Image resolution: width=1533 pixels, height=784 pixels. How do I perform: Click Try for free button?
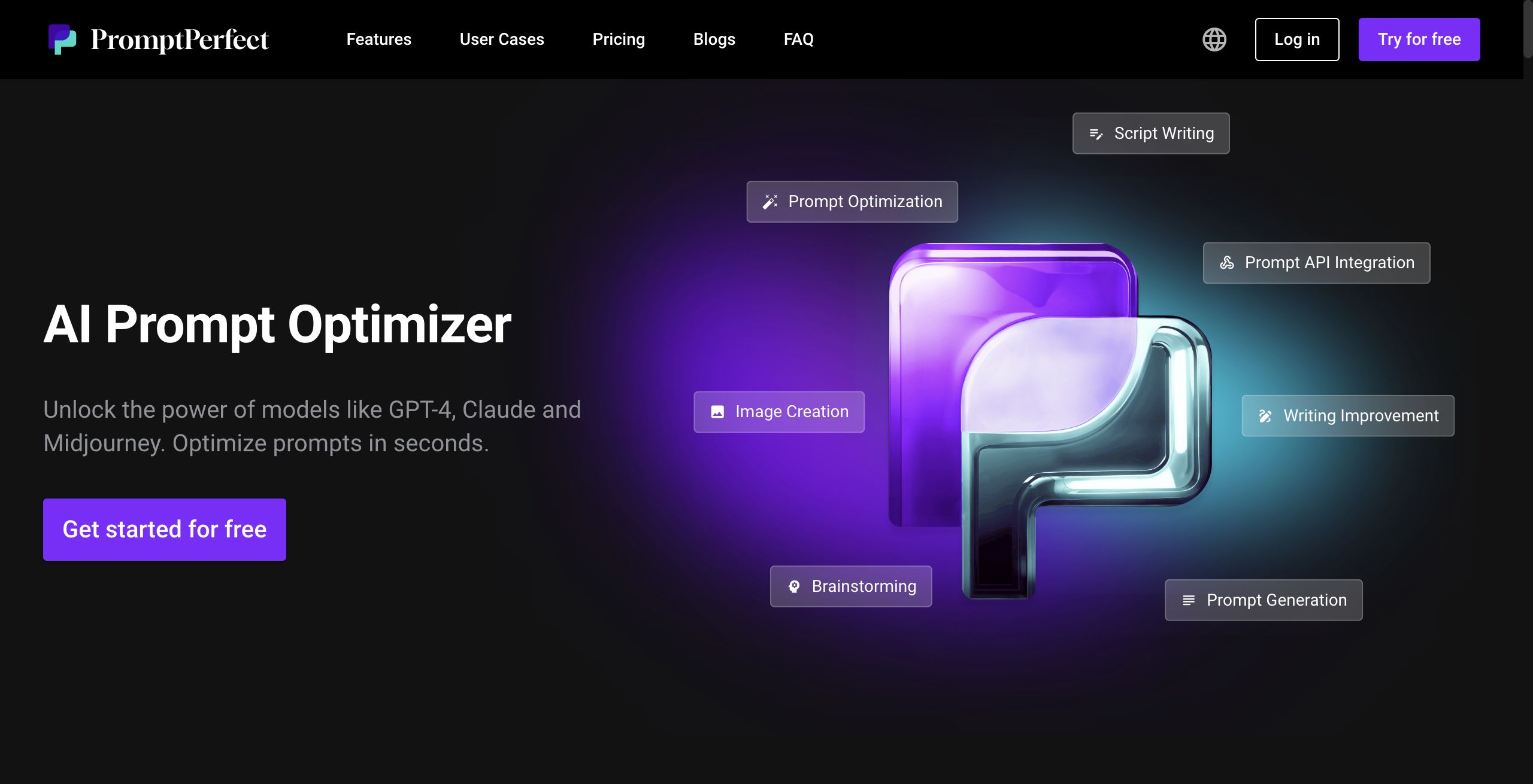click(x=1419, y=39)
